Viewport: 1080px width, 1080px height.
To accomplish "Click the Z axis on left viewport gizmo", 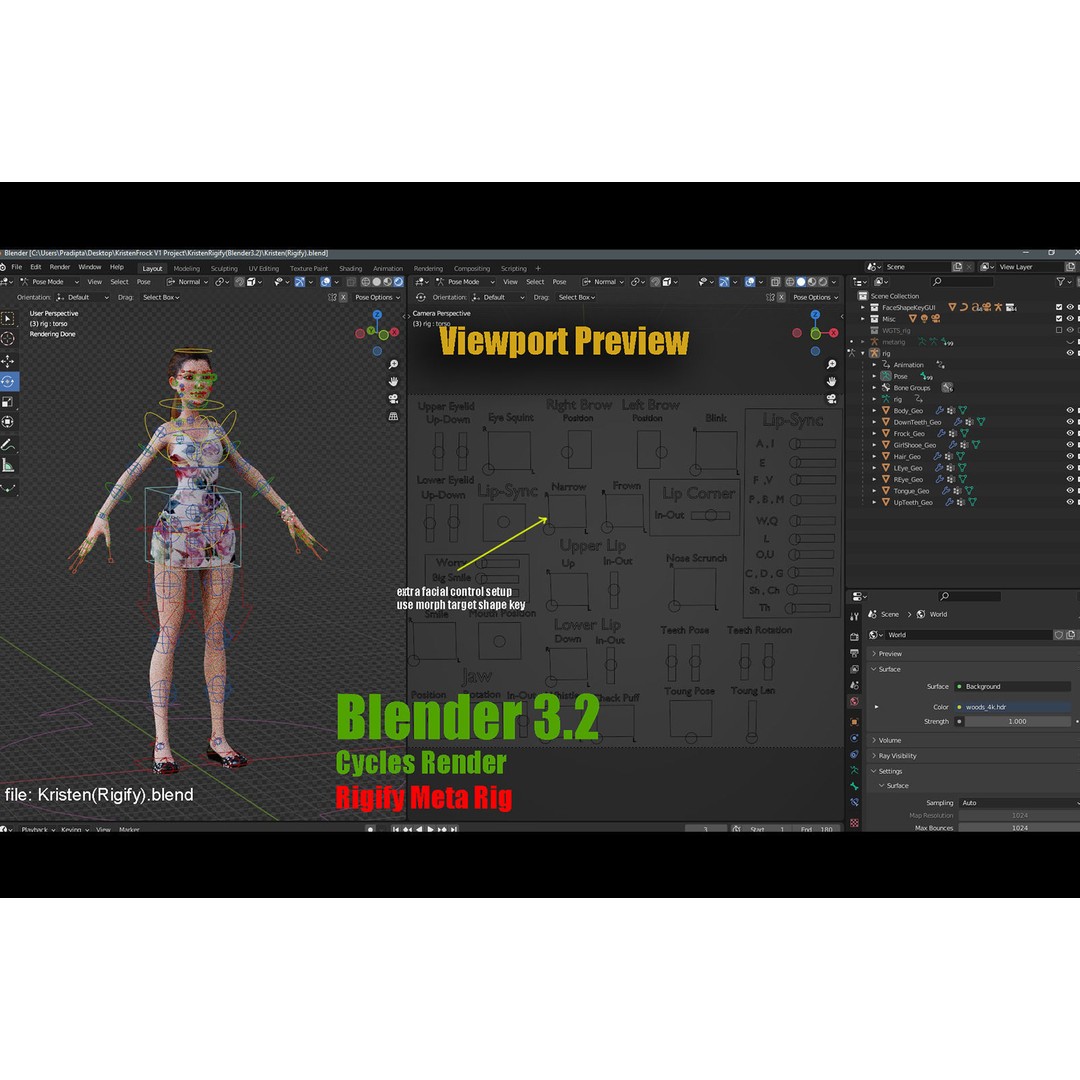I will tap(377, 315).
